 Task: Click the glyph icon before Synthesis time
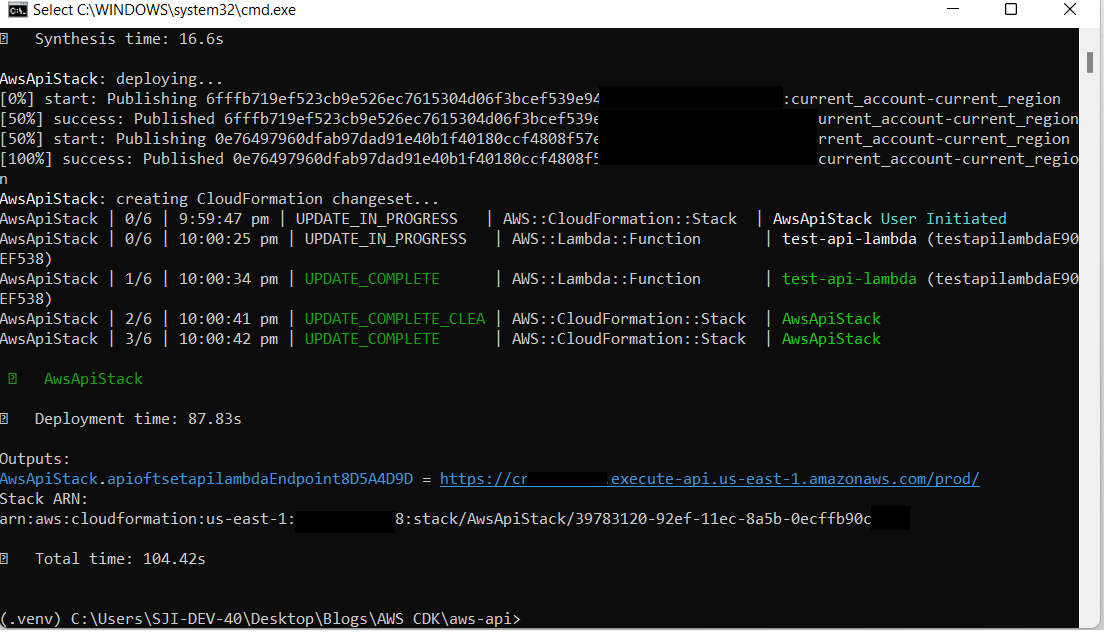click(x=7, y=38)
